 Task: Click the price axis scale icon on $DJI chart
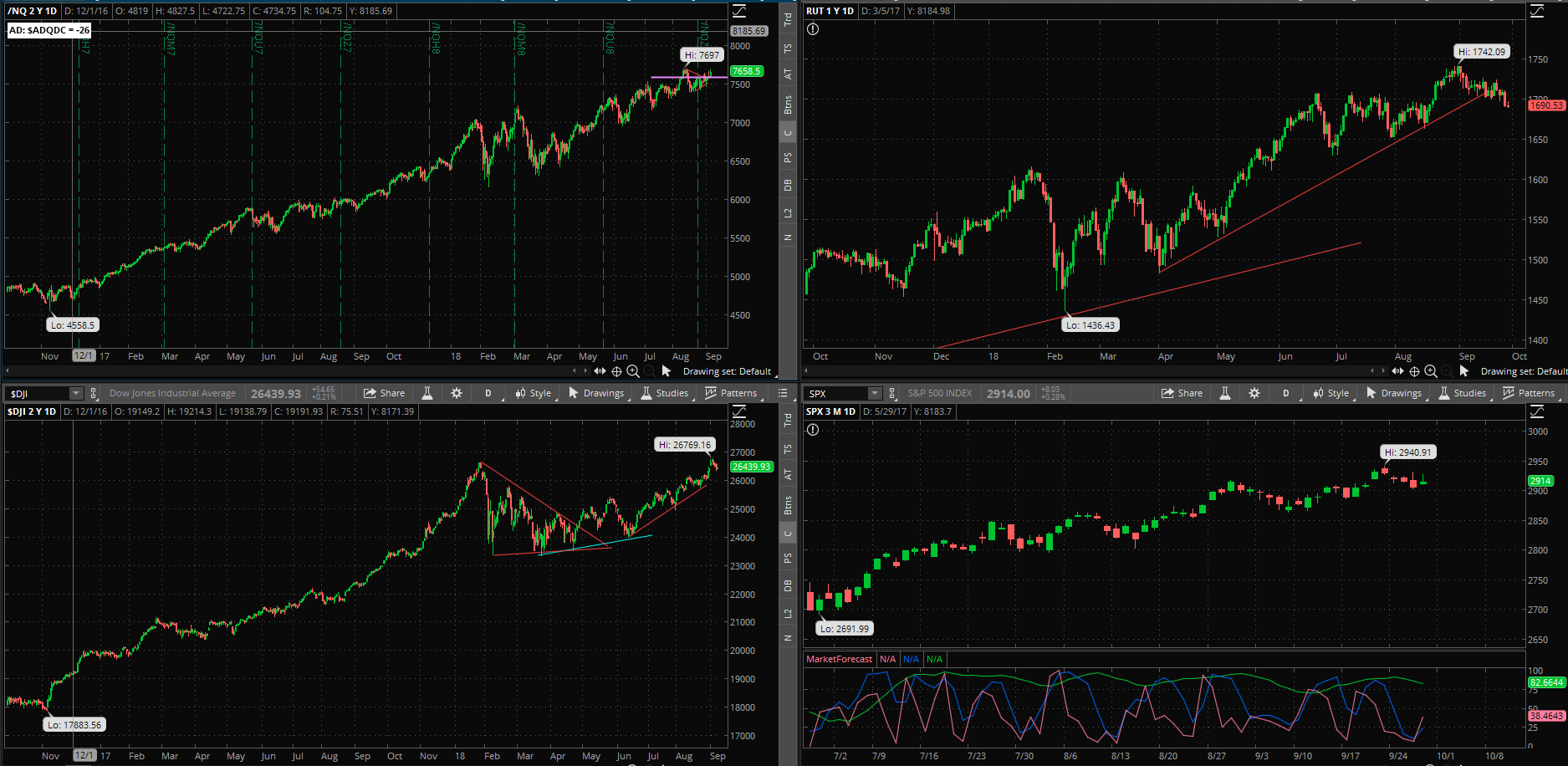coord(739,411)
